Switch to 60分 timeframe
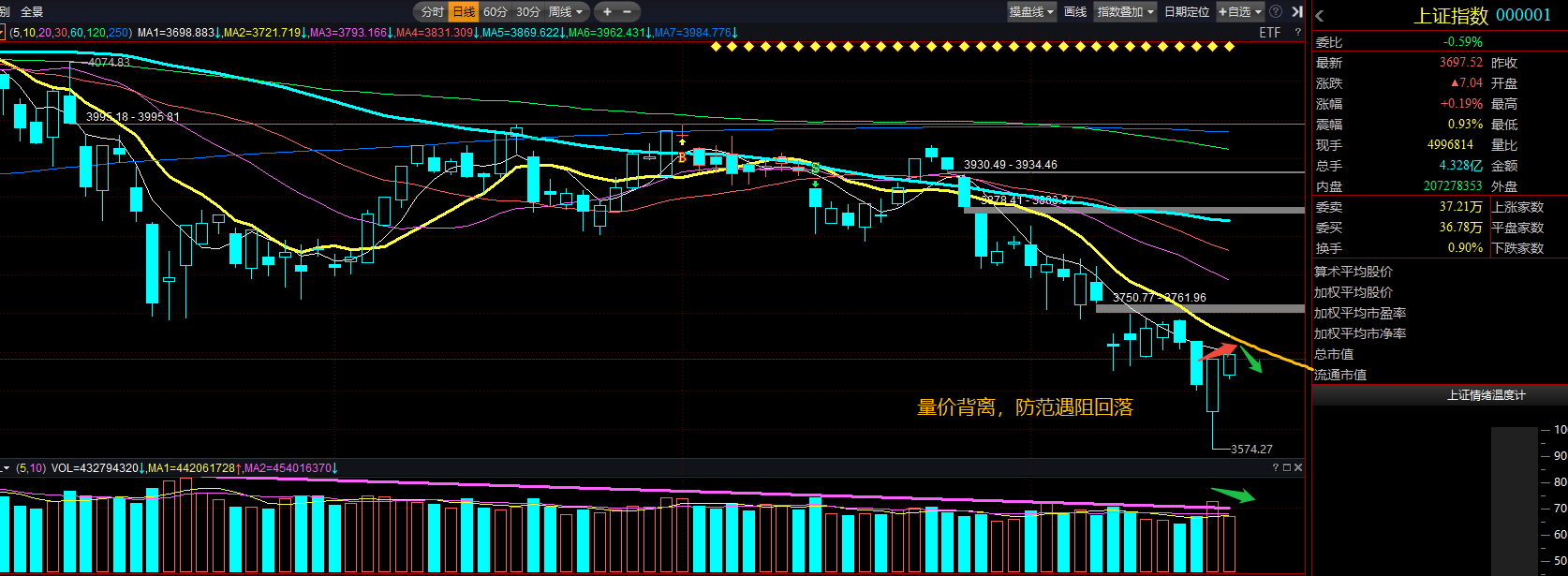The height and width of the screenshot is (576, 1568). 496,12
